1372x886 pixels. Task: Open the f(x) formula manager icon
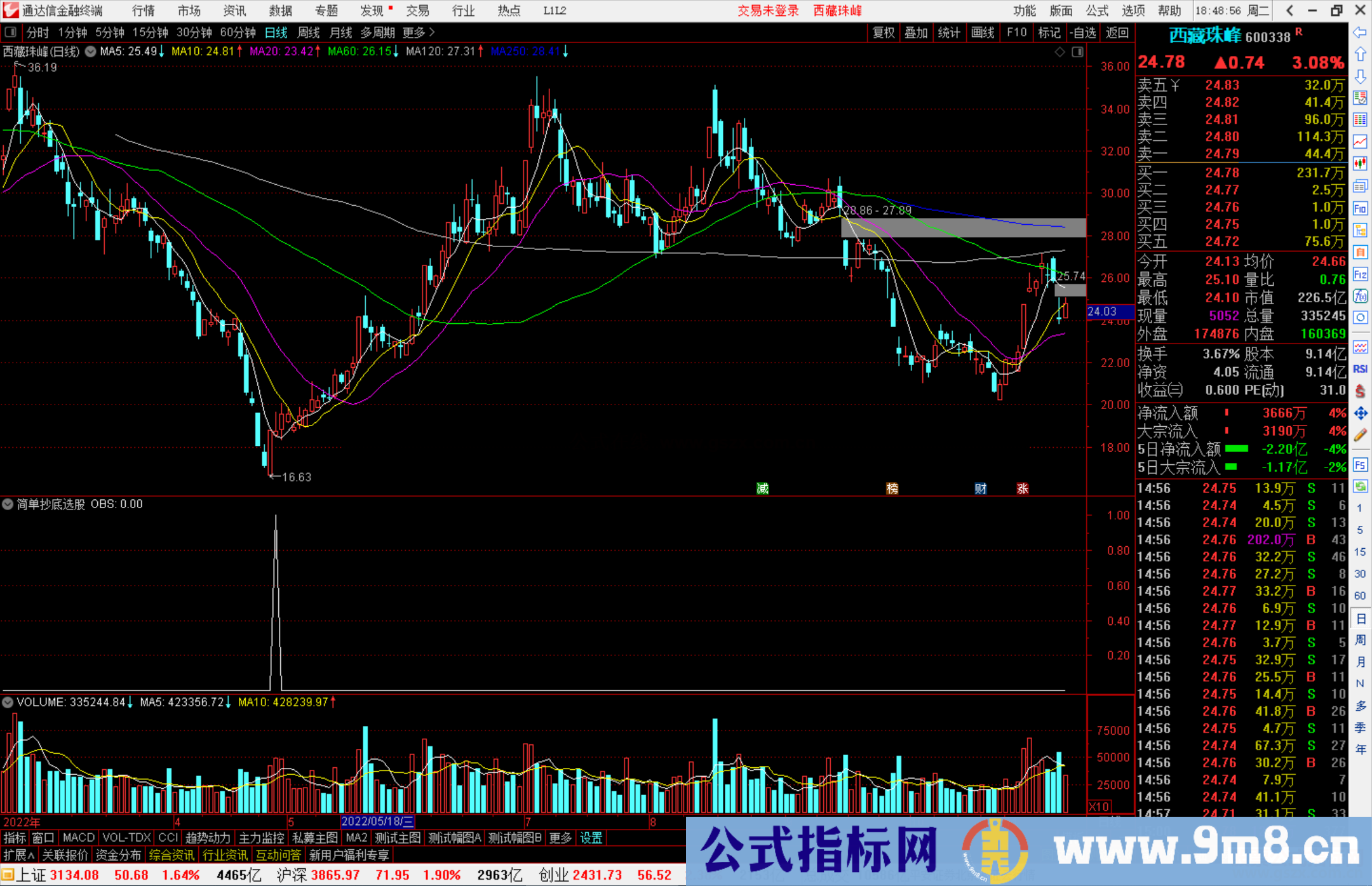[1360, 296]
